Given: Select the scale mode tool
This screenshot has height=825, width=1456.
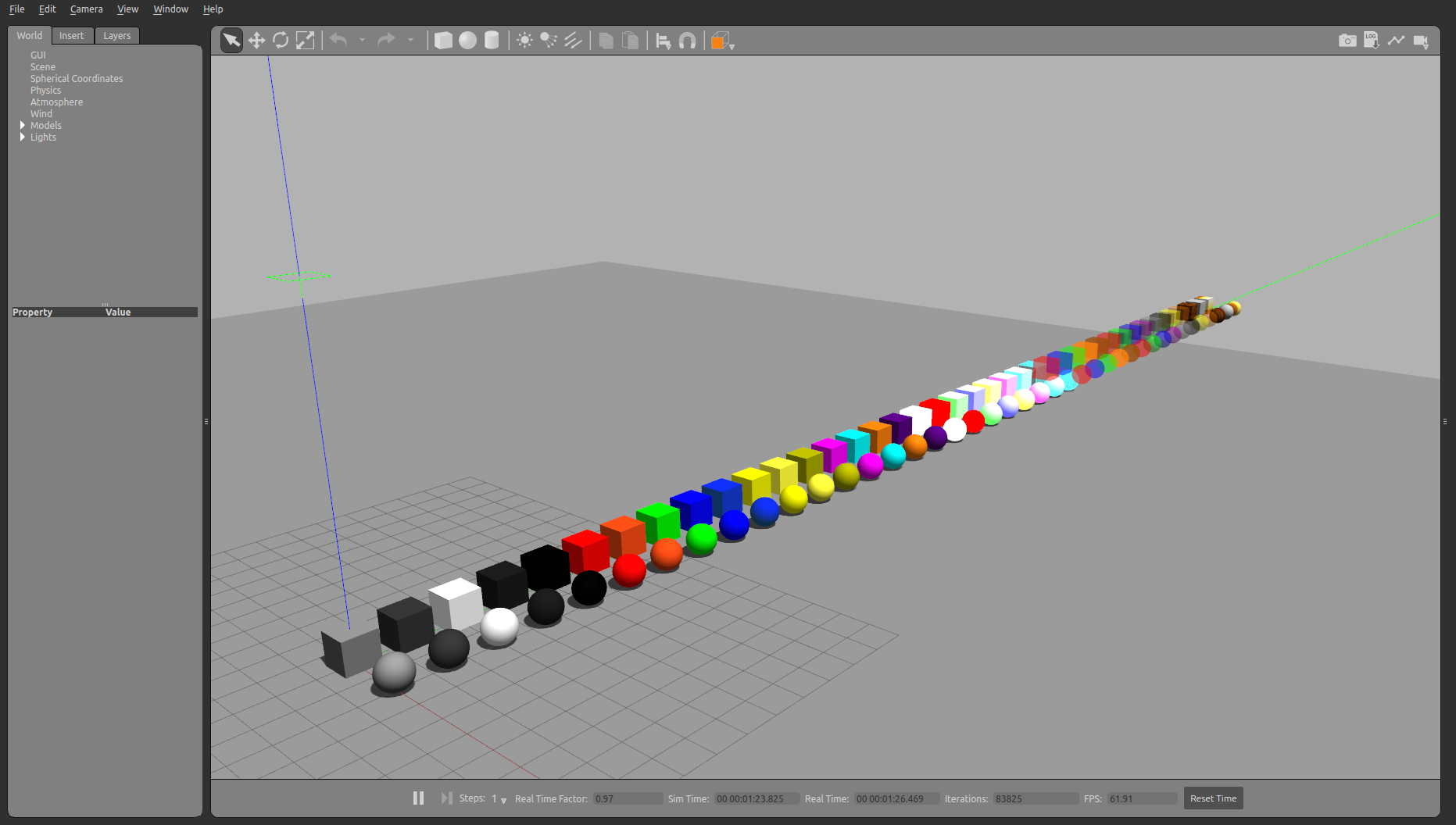Looking at the screenshot, I should coord(305,41).
